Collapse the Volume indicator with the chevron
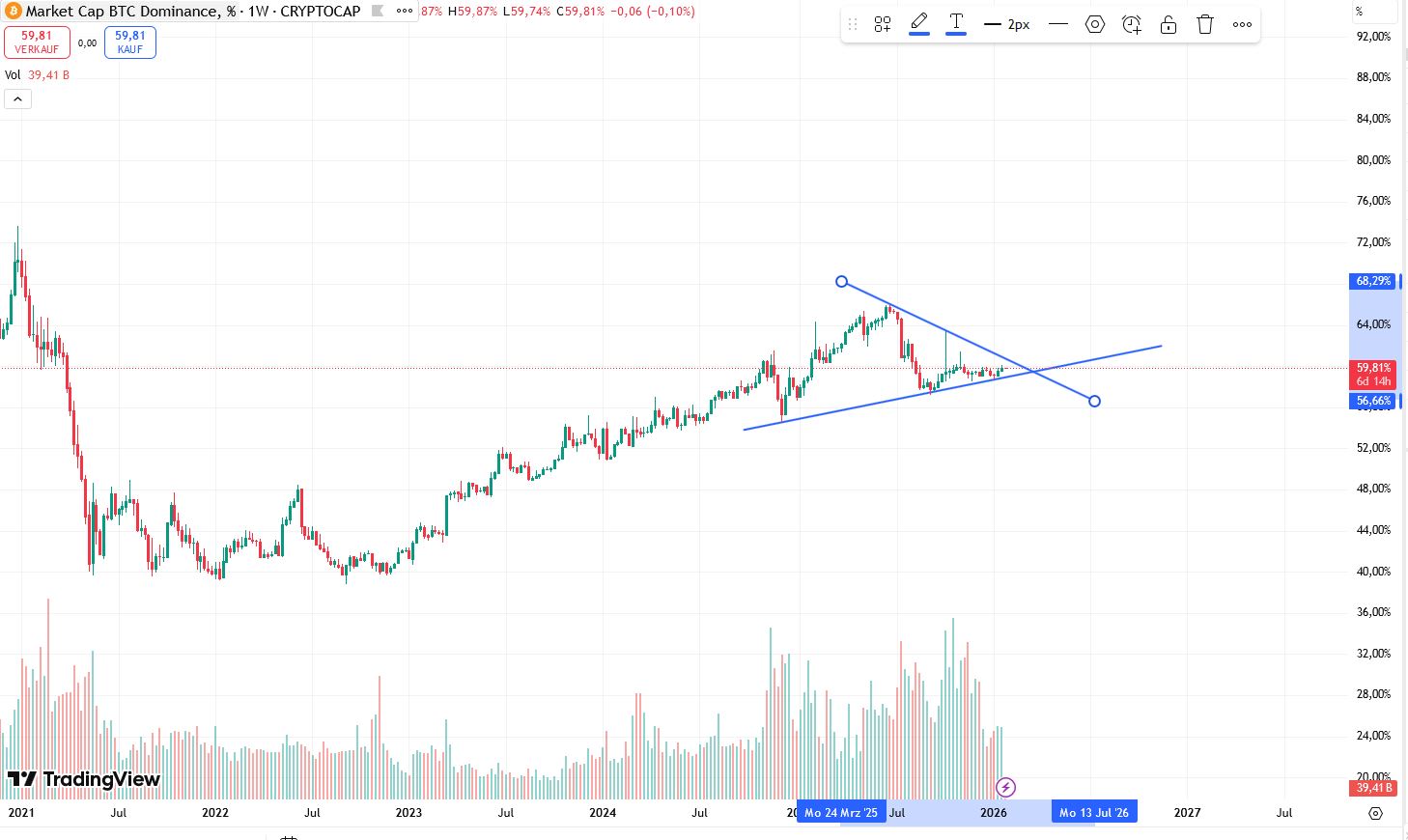The height and width of the screenshot is (840, 1408). (x=17, y=98)
